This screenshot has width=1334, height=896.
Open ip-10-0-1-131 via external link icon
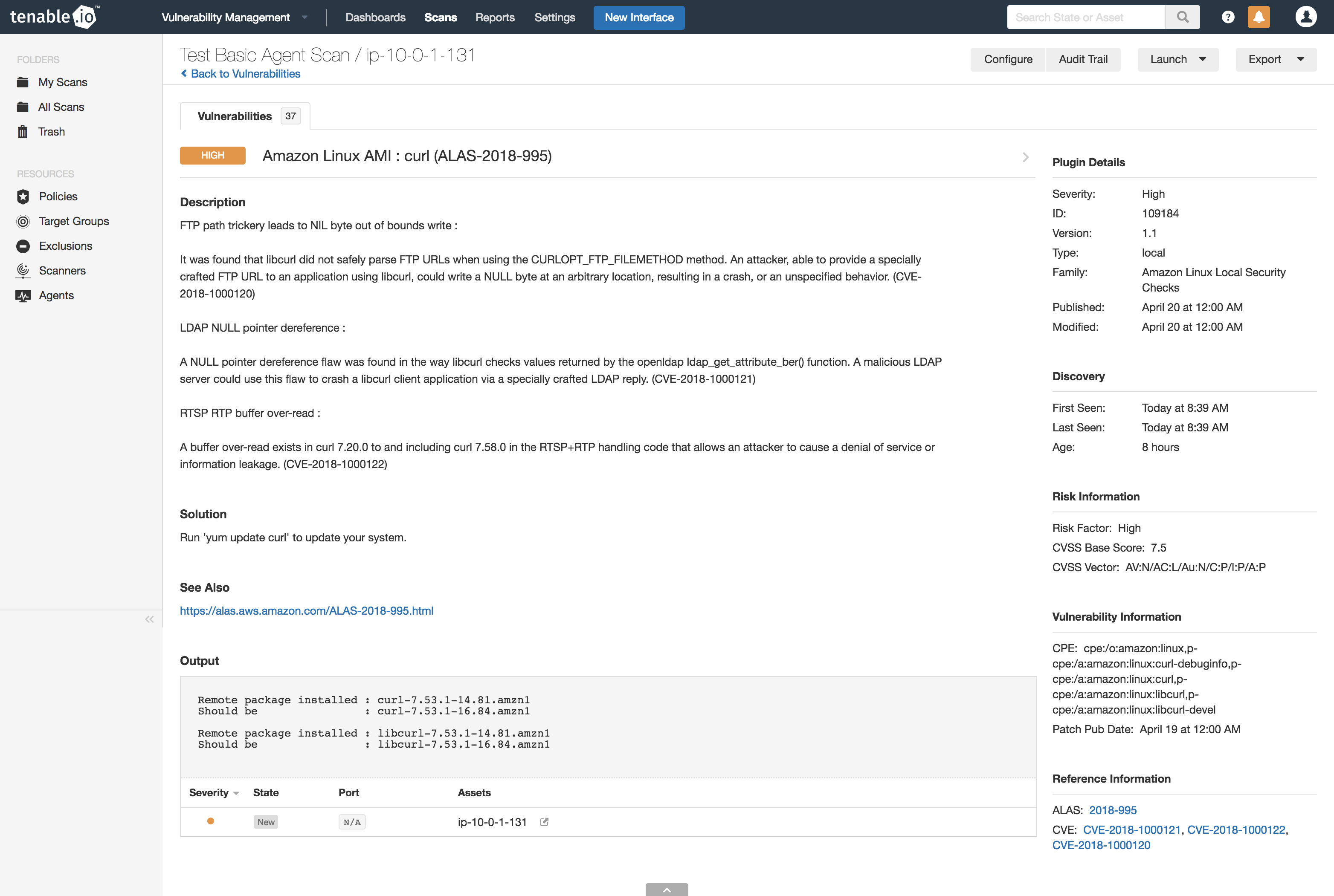tap(544, 822)
